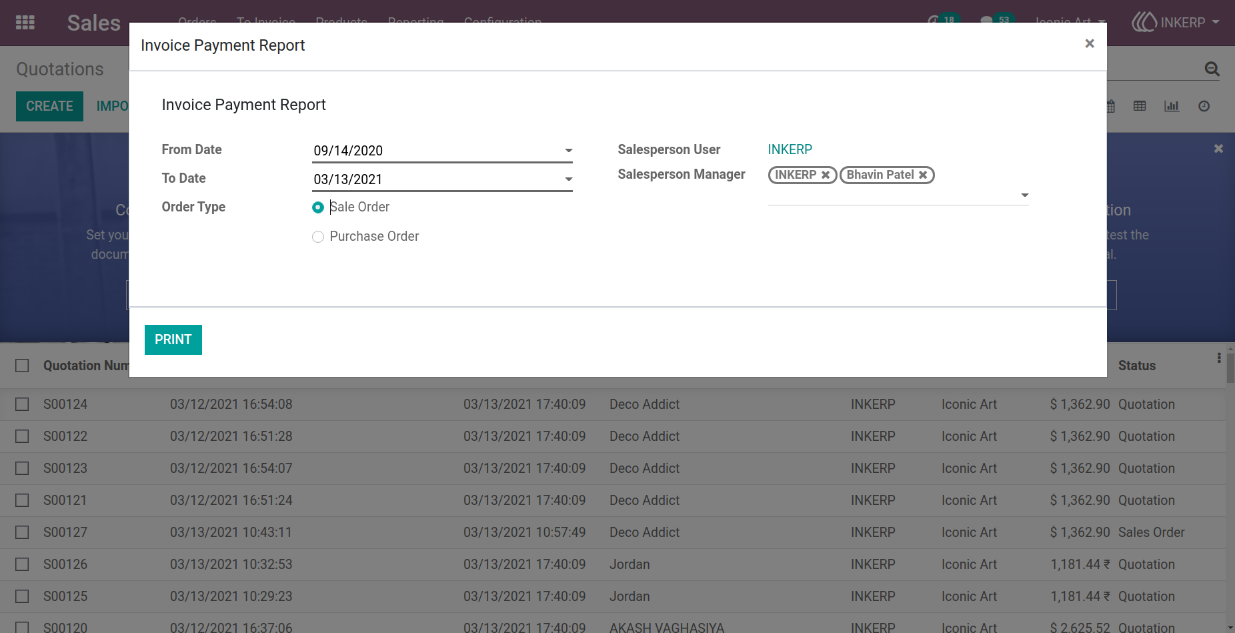Click date cell 03/12/2021 16:51:24

click(x=231, y=501)
